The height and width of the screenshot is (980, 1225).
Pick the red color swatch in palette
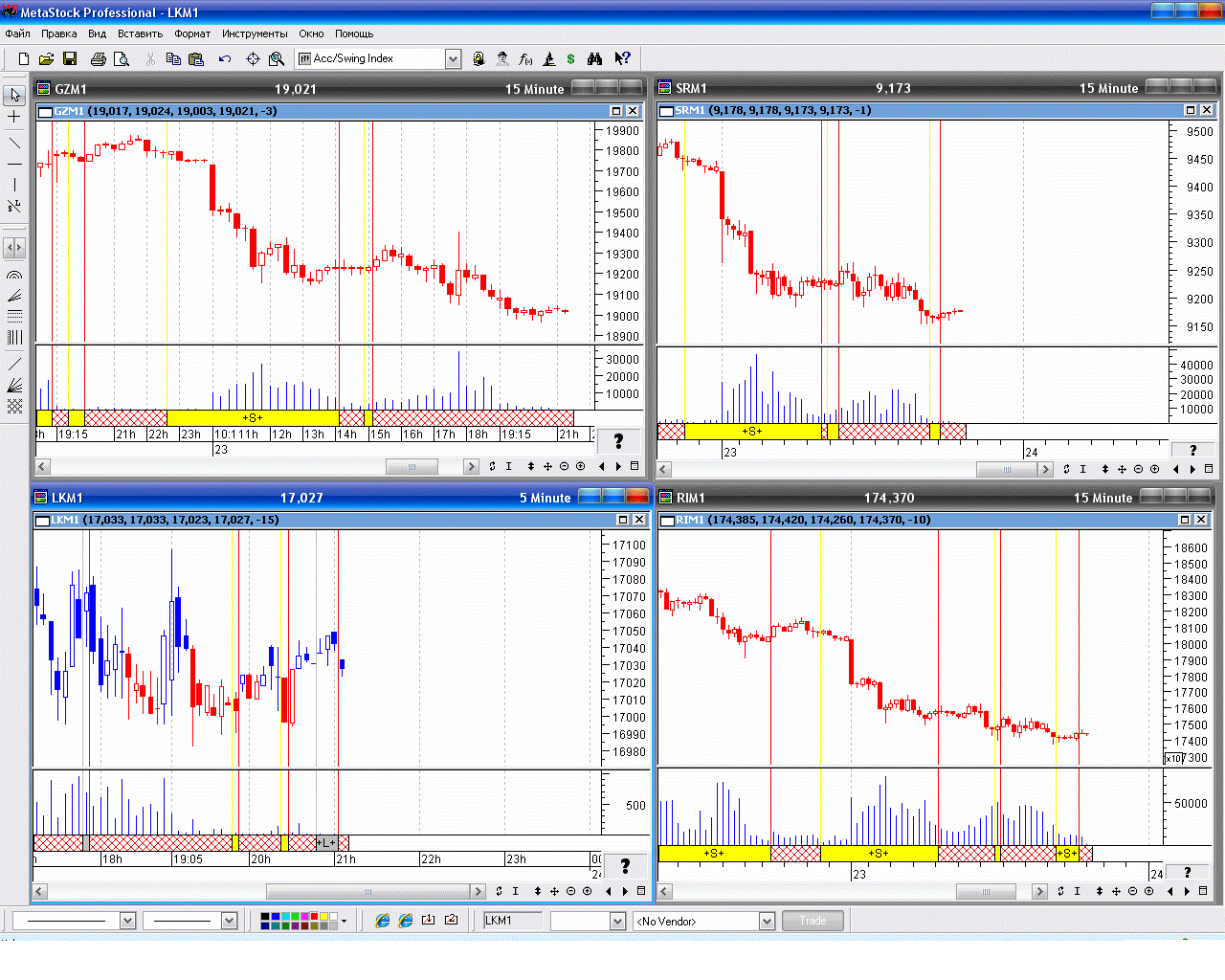pyautogui.click(x=314, y=917)
